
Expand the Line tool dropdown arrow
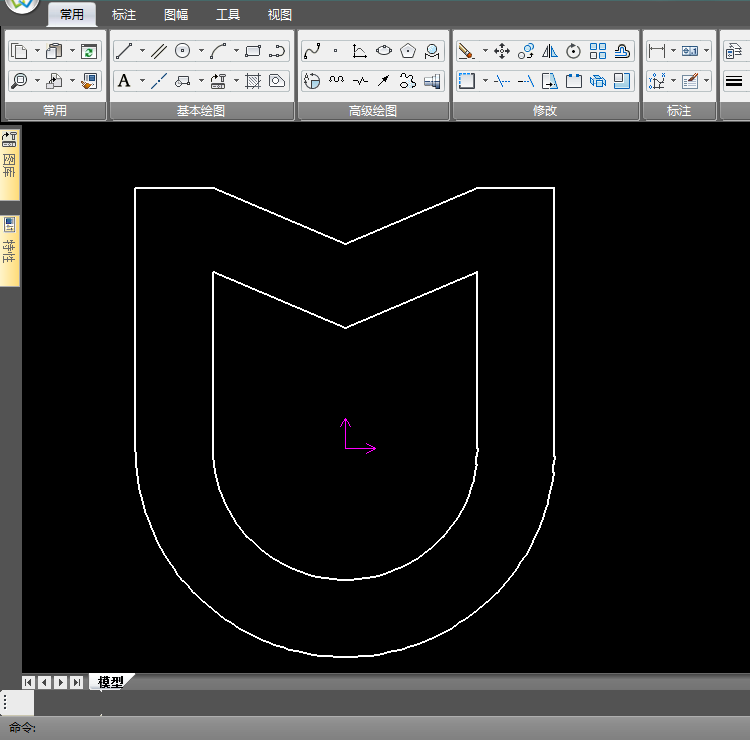[x=142, y=50]
